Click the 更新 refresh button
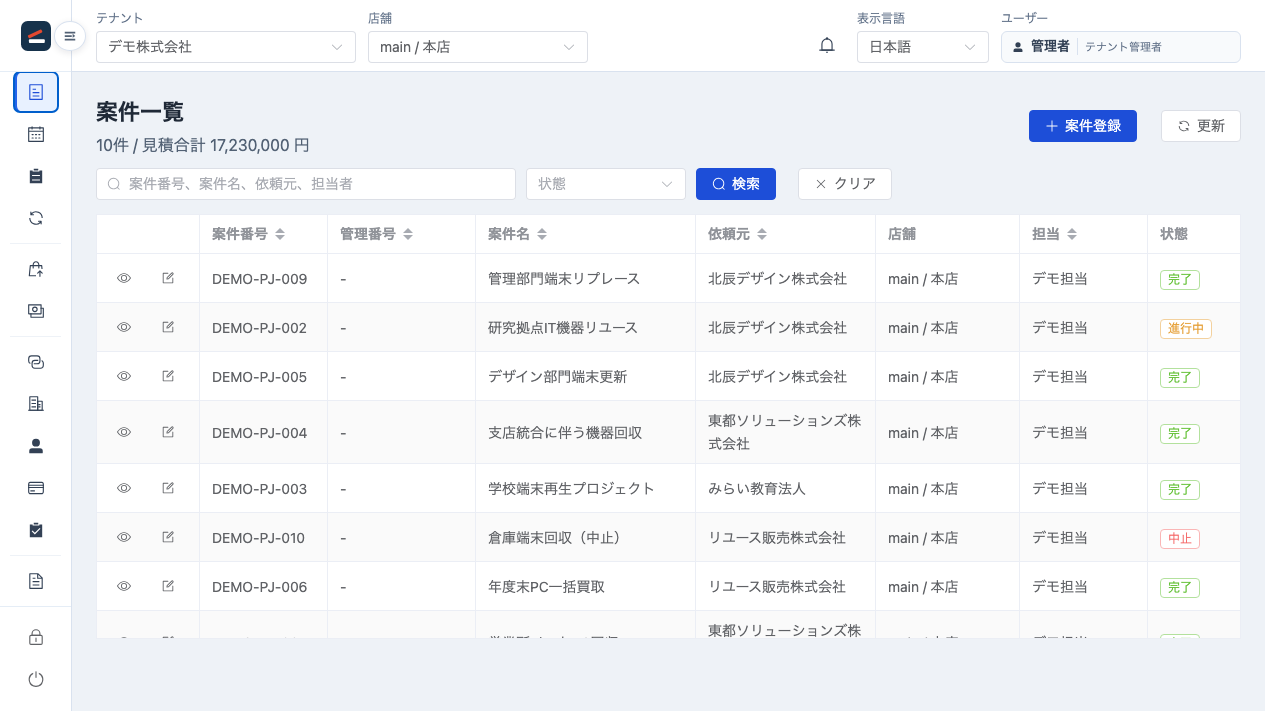1265x711 pixels. pos(1201,126)
